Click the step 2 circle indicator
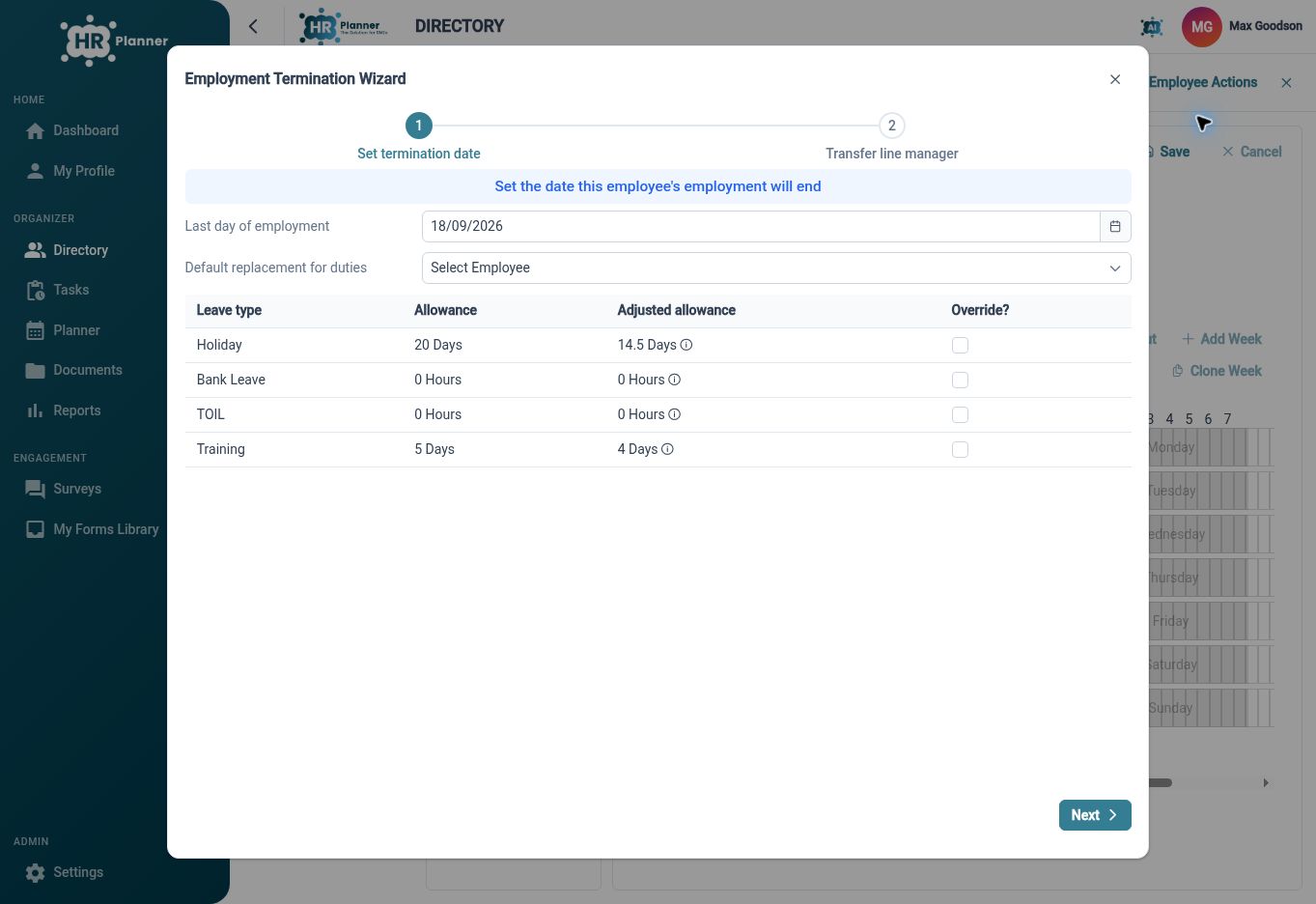Screen dimensions: 1316x904 pos(892,126)
